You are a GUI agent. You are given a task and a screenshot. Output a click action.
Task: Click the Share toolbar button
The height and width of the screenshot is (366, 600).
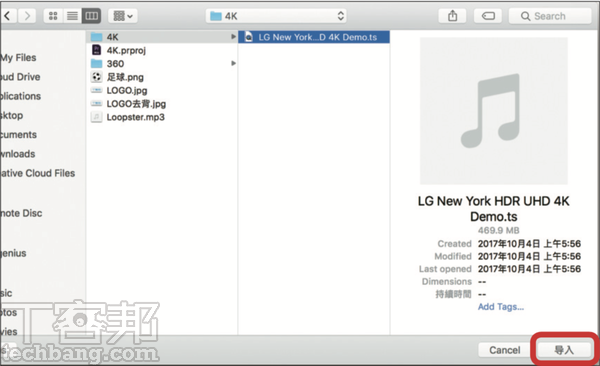452,16
